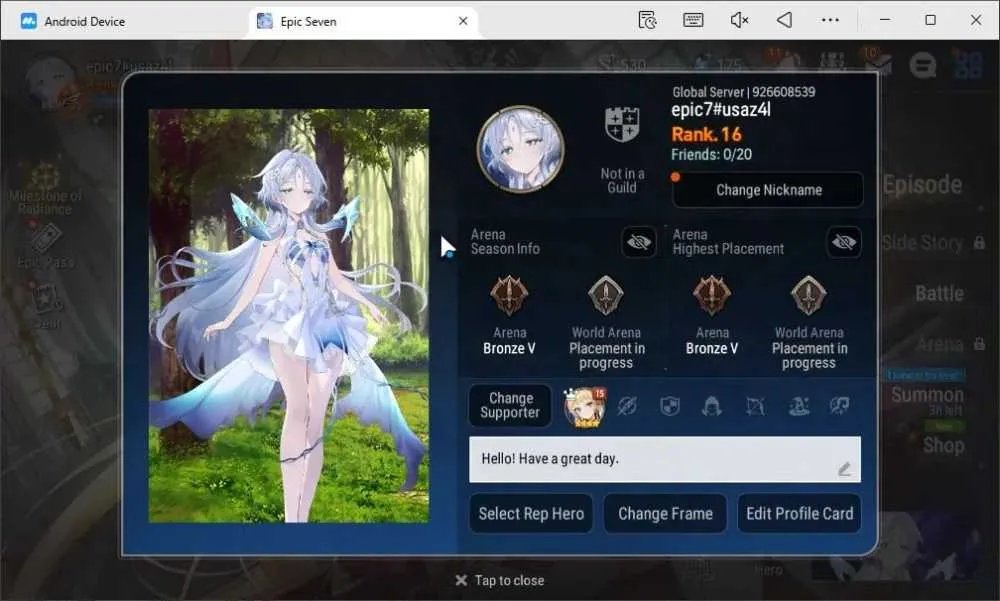This screenshot has width=1000, height=601.
Task: Select the Ranger bow supporter slot
Action: [x=755, y=406]
